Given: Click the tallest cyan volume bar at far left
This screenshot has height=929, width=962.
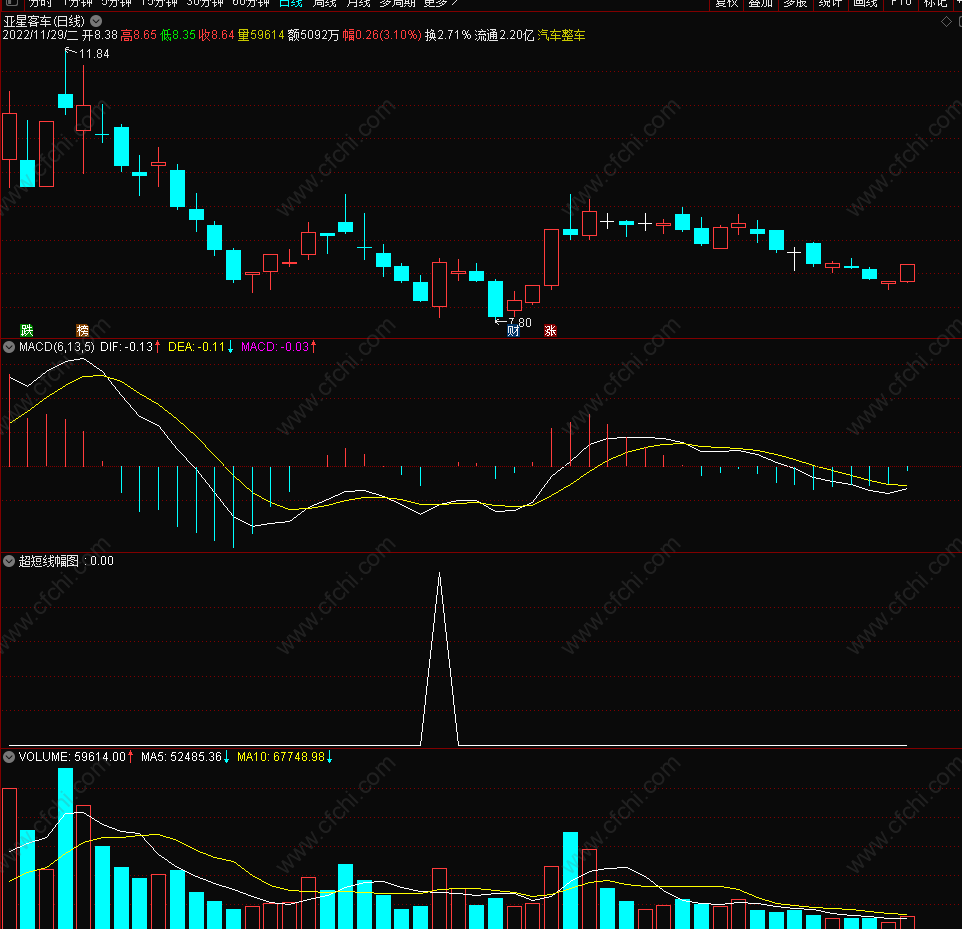Looking at the screenshot, I should pos(65,848).
